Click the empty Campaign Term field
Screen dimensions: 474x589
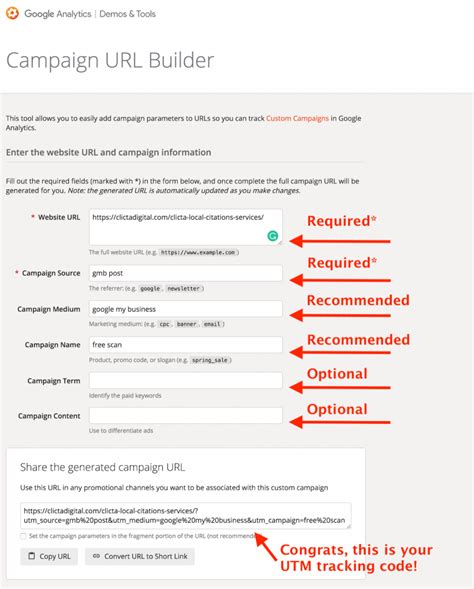point(186,381)
